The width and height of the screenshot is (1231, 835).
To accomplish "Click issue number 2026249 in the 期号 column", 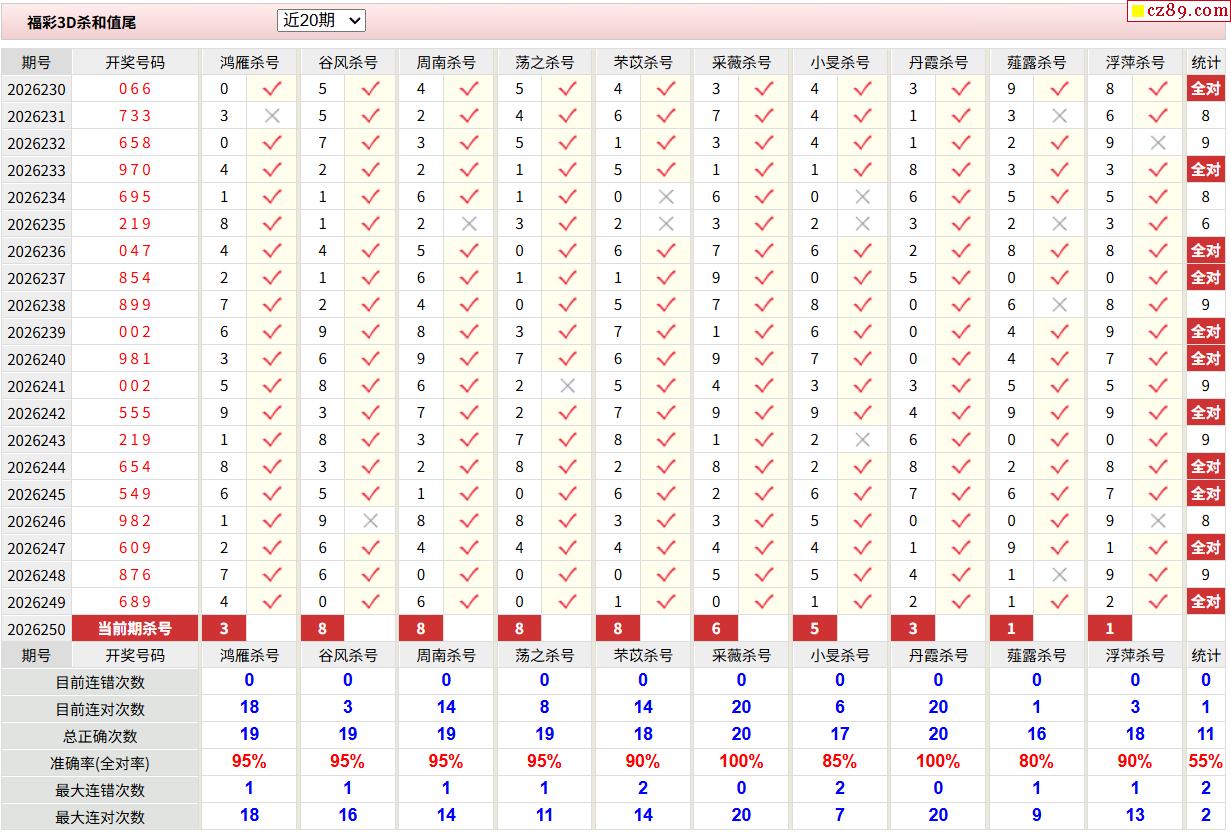I will click(36, 602).
